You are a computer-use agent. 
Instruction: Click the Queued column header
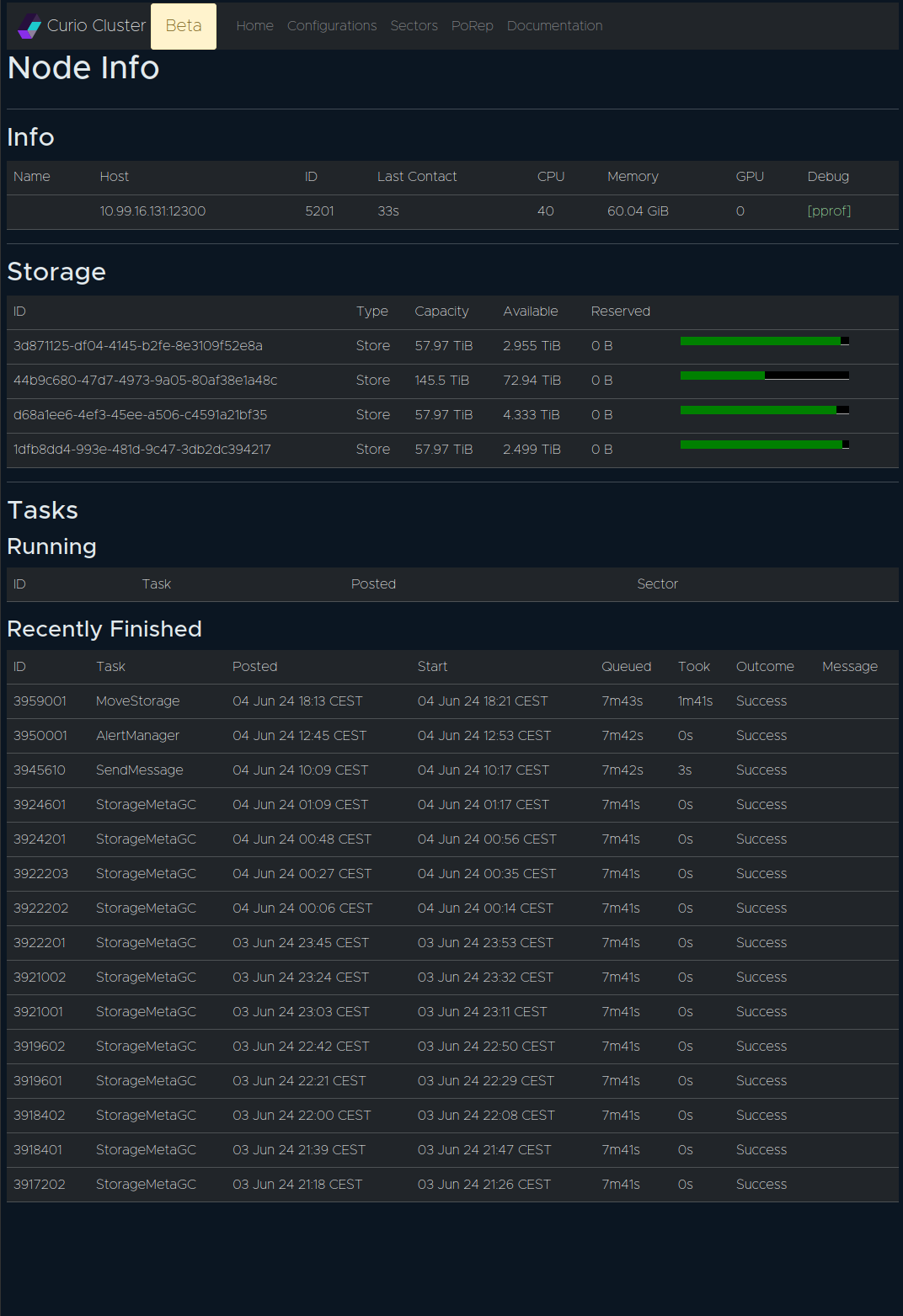coord(626,667)
